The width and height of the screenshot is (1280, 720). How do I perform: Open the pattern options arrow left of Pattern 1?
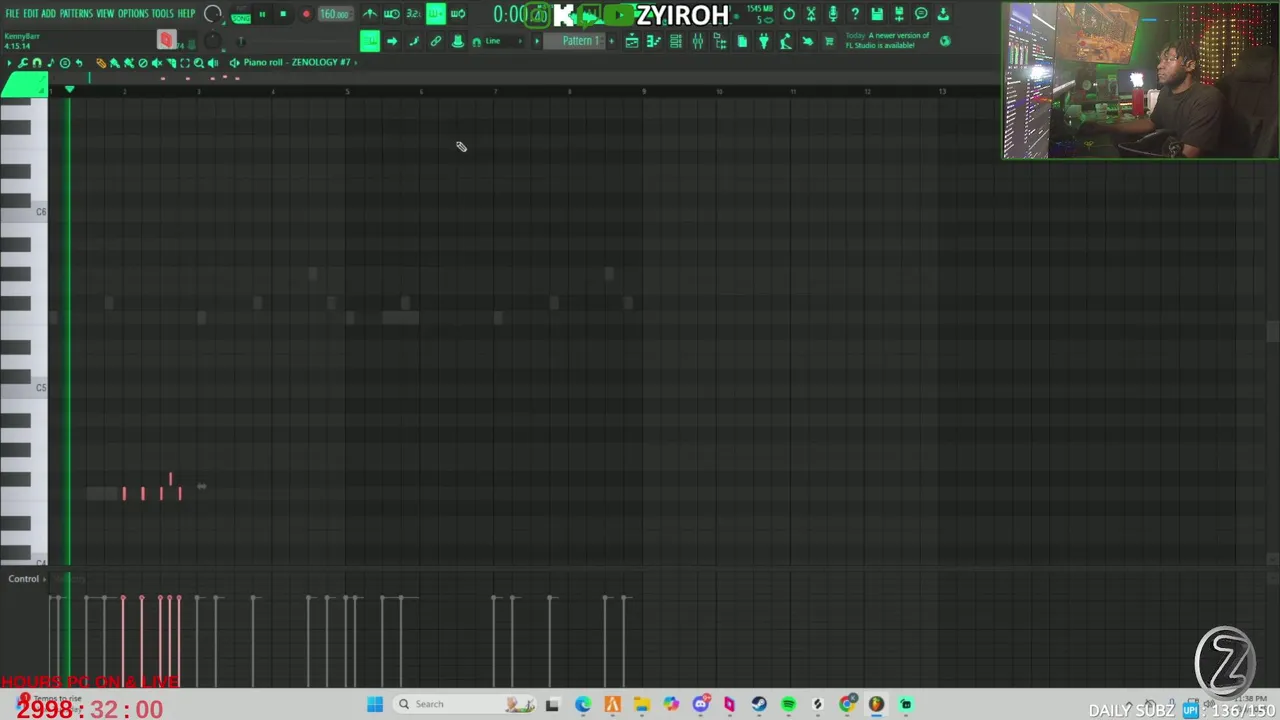(x=537, y=41)
